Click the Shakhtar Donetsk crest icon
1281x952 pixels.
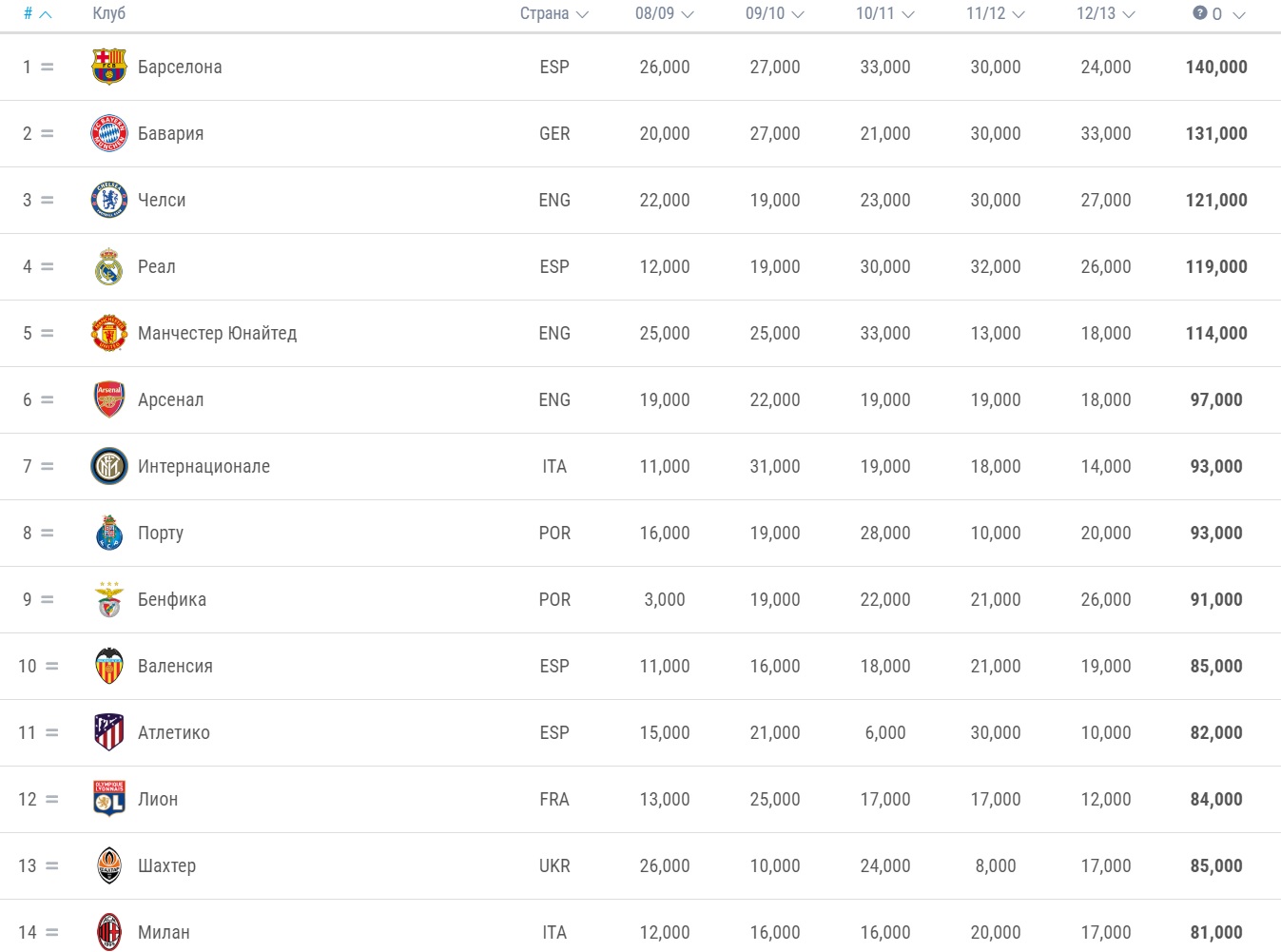109,865
